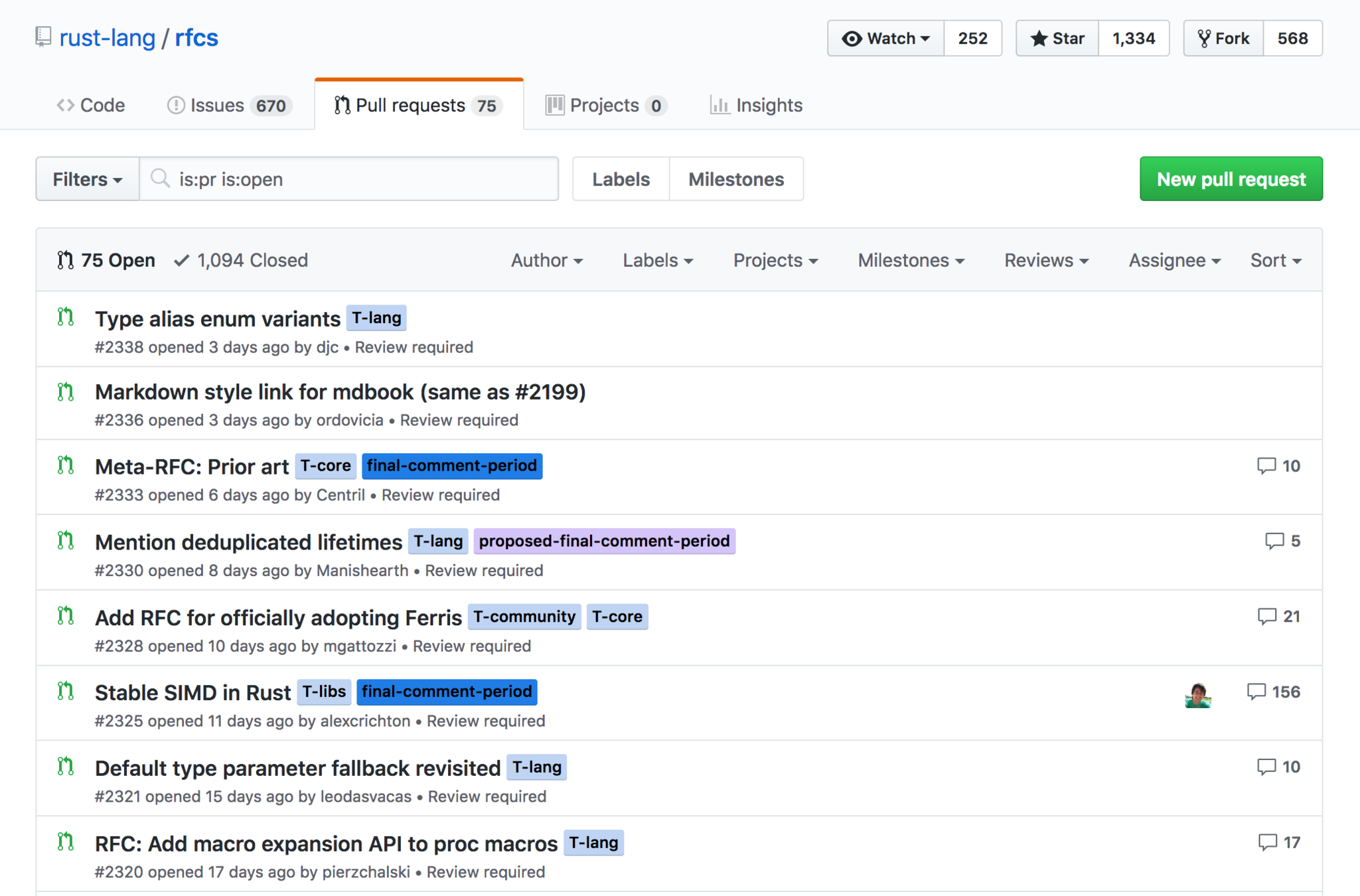This screenshot has height=896, width=1360.
Task: Open the Sort dropdown
Action: [x=1275, y=260]
